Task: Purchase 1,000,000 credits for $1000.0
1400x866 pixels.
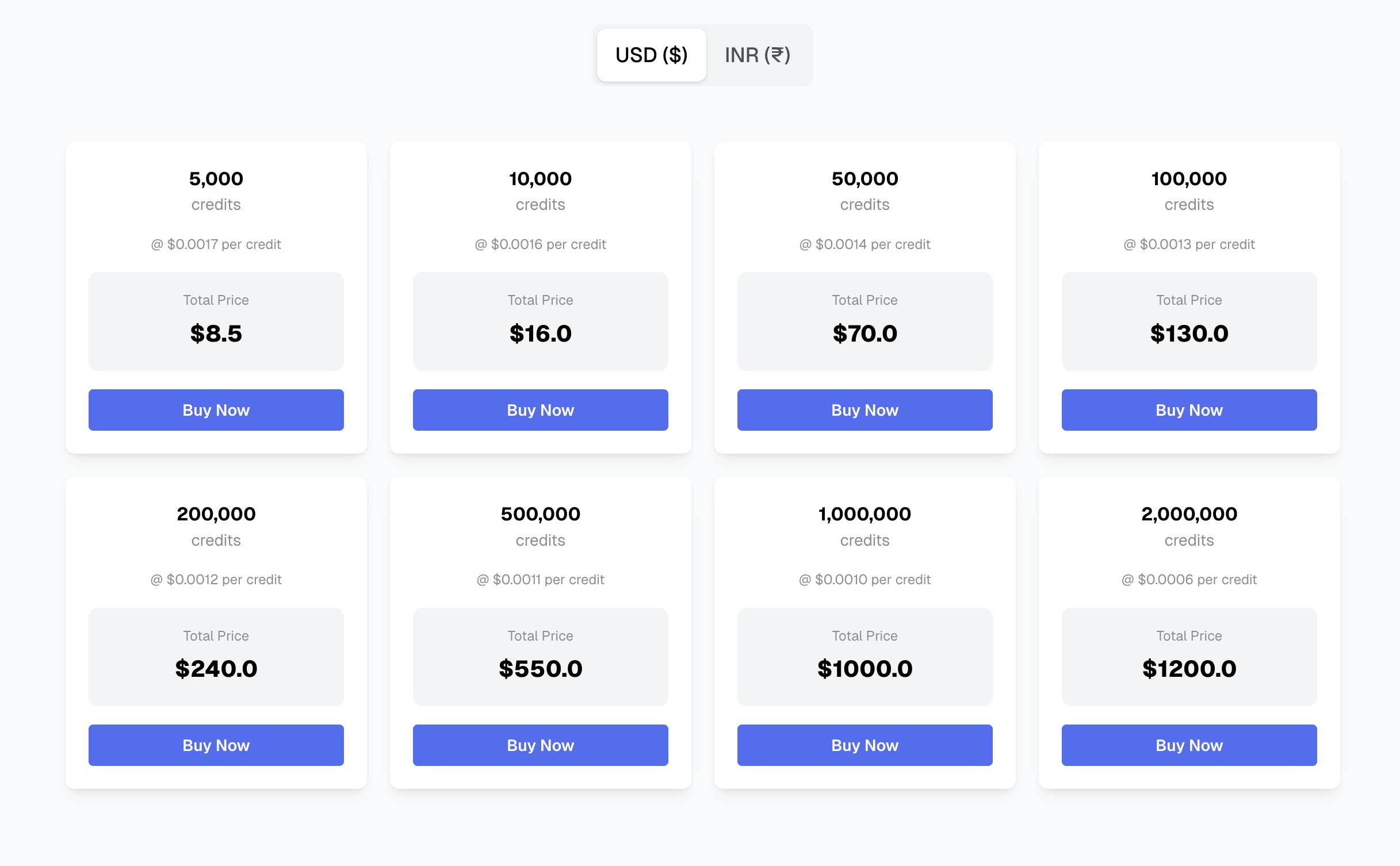Action: click(865, 745)
